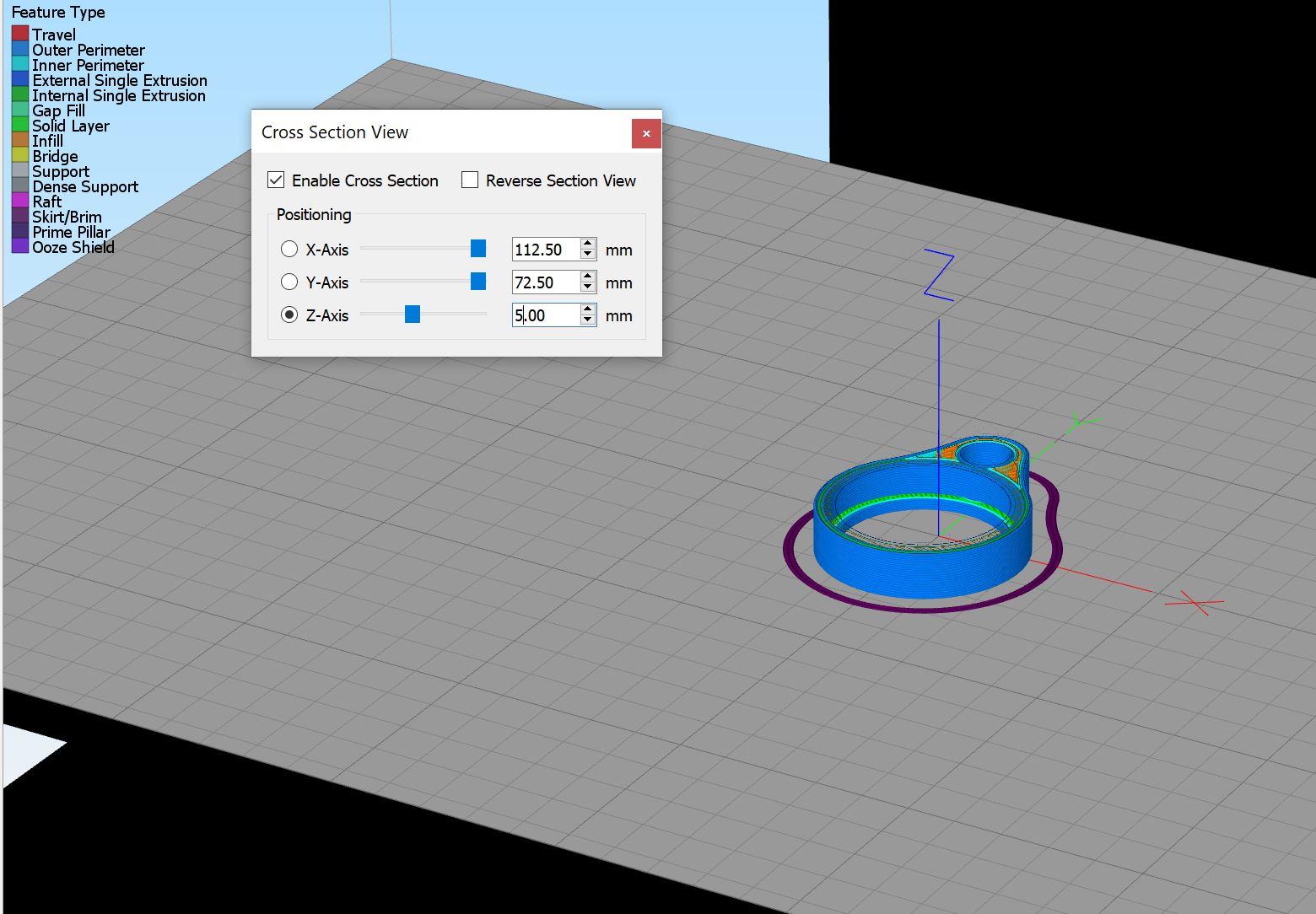Image resolution: width=1316 pixels, height=914 pixels.
Task: Click the X-Axis slider handle
Action: pyautogui.click(x=478, y=248)
